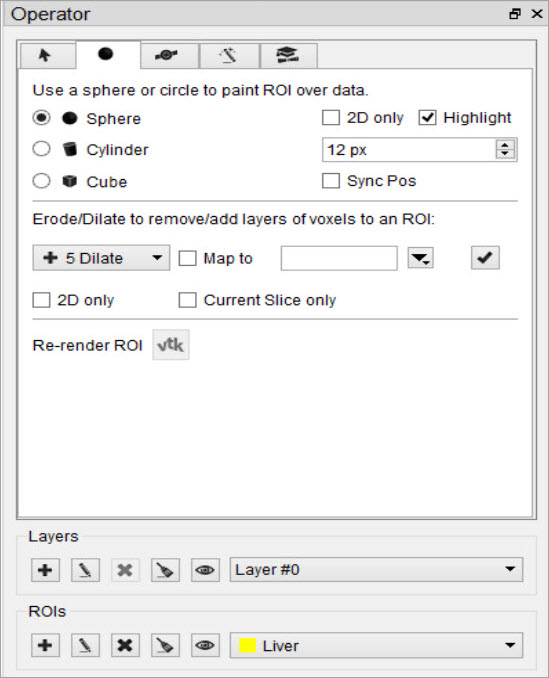Select the Cylinder brush shape
The image size is (549, 678).
[x=41, y=149]
